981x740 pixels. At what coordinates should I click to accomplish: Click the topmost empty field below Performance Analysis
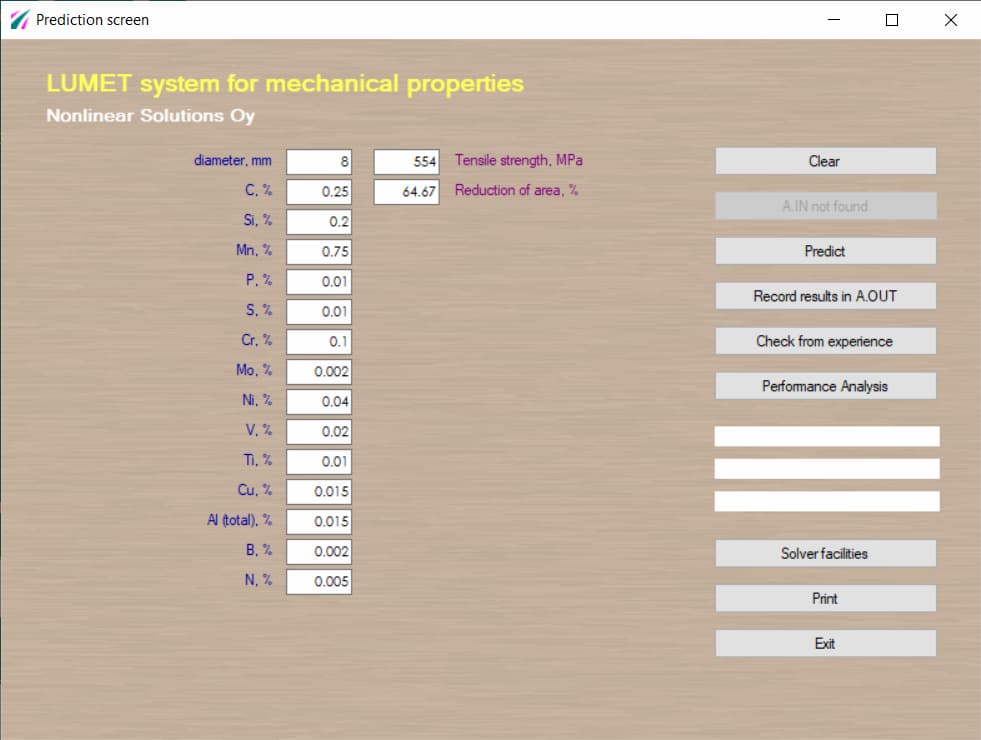(825, 436)
